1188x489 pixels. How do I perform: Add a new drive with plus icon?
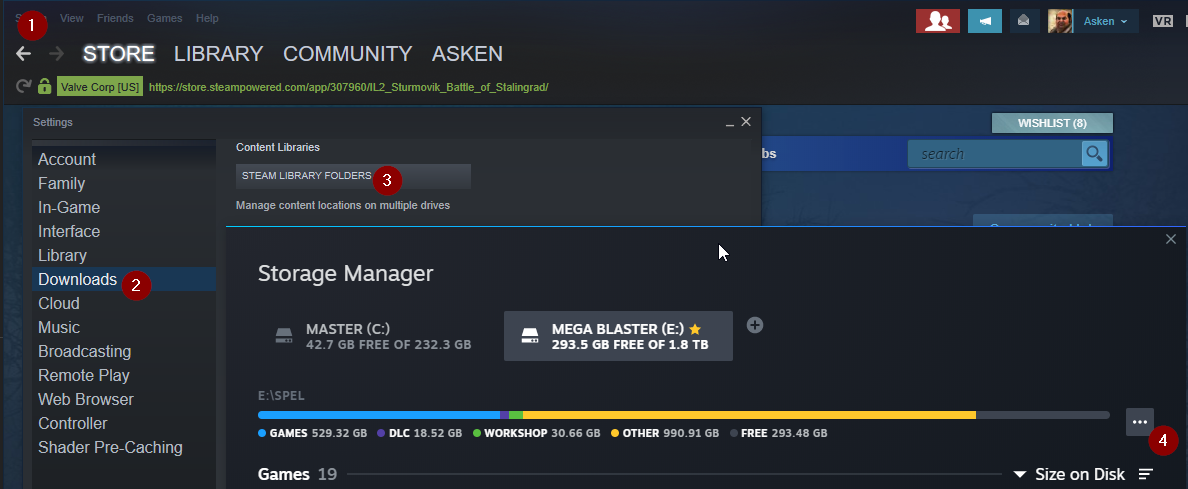pos(755,325)
